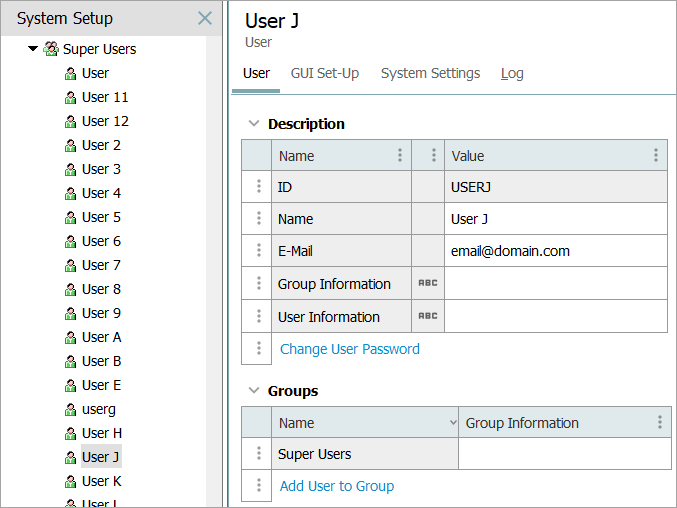Click the Super Users group icon
This screenshot has height=508, width=677.
[51, 49]
